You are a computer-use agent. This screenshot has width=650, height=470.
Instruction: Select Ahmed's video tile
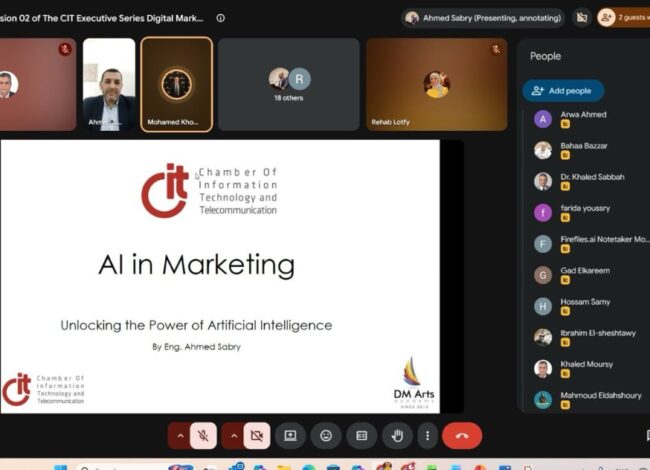point(109,85)
